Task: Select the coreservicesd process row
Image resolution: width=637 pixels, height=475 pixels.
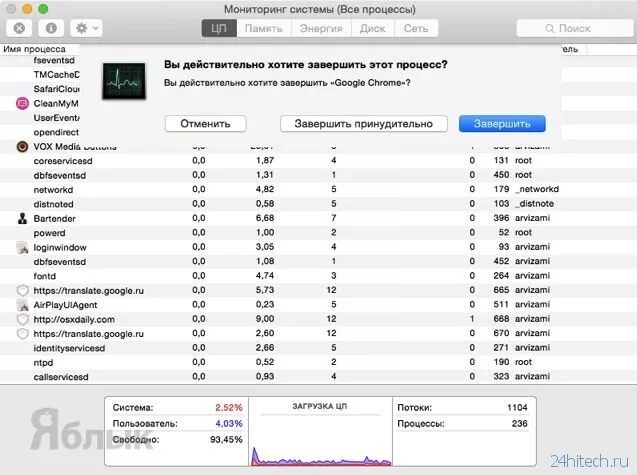Action: [x=318, y=161]
